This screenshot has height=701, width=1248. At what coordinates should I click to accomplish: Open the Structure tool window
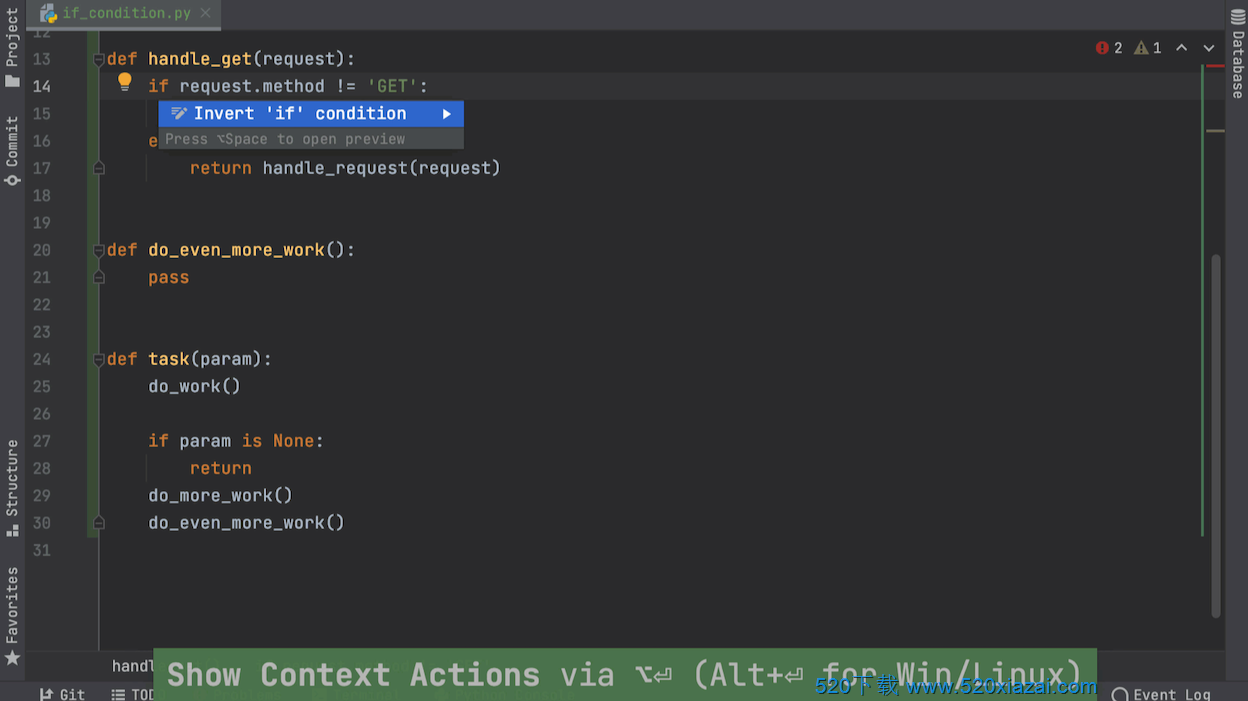(x=12, y=488)
